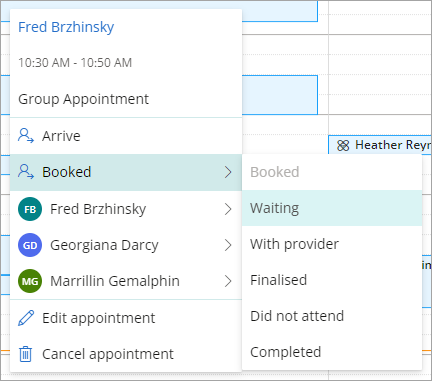Set status to Finalised

pyautogui.click(x=332, y=280)
